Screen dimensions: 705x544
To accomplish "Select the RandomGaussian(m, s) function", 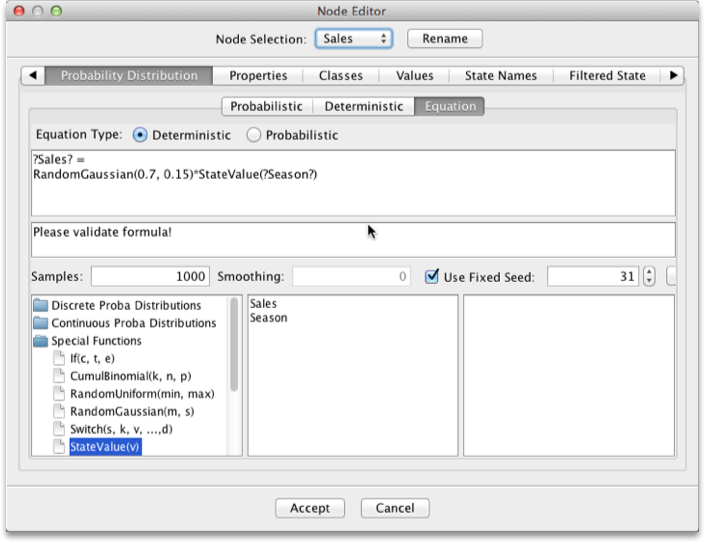I will pyautogui.click(x=132, y=411).
